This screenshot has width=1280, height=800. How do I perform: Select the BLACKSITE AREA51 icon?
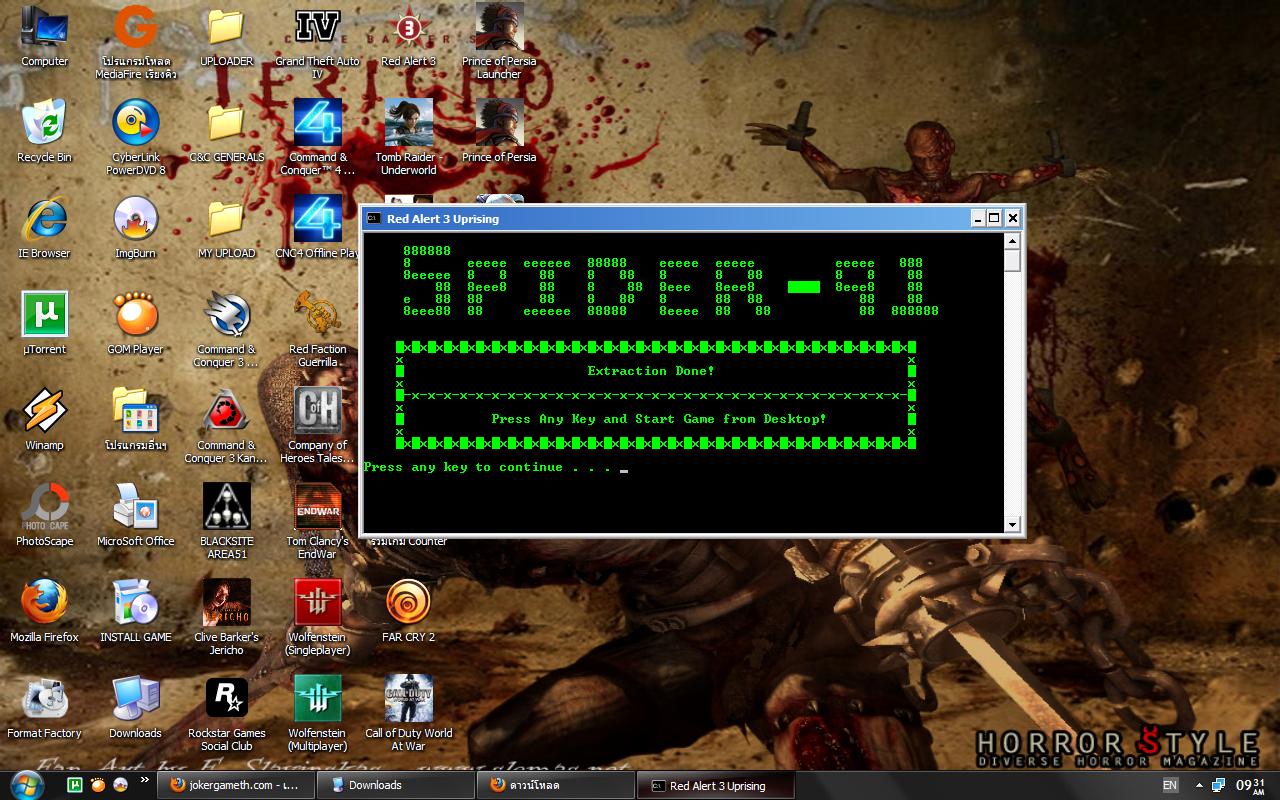pyautogui.click(x=227, y=521)
